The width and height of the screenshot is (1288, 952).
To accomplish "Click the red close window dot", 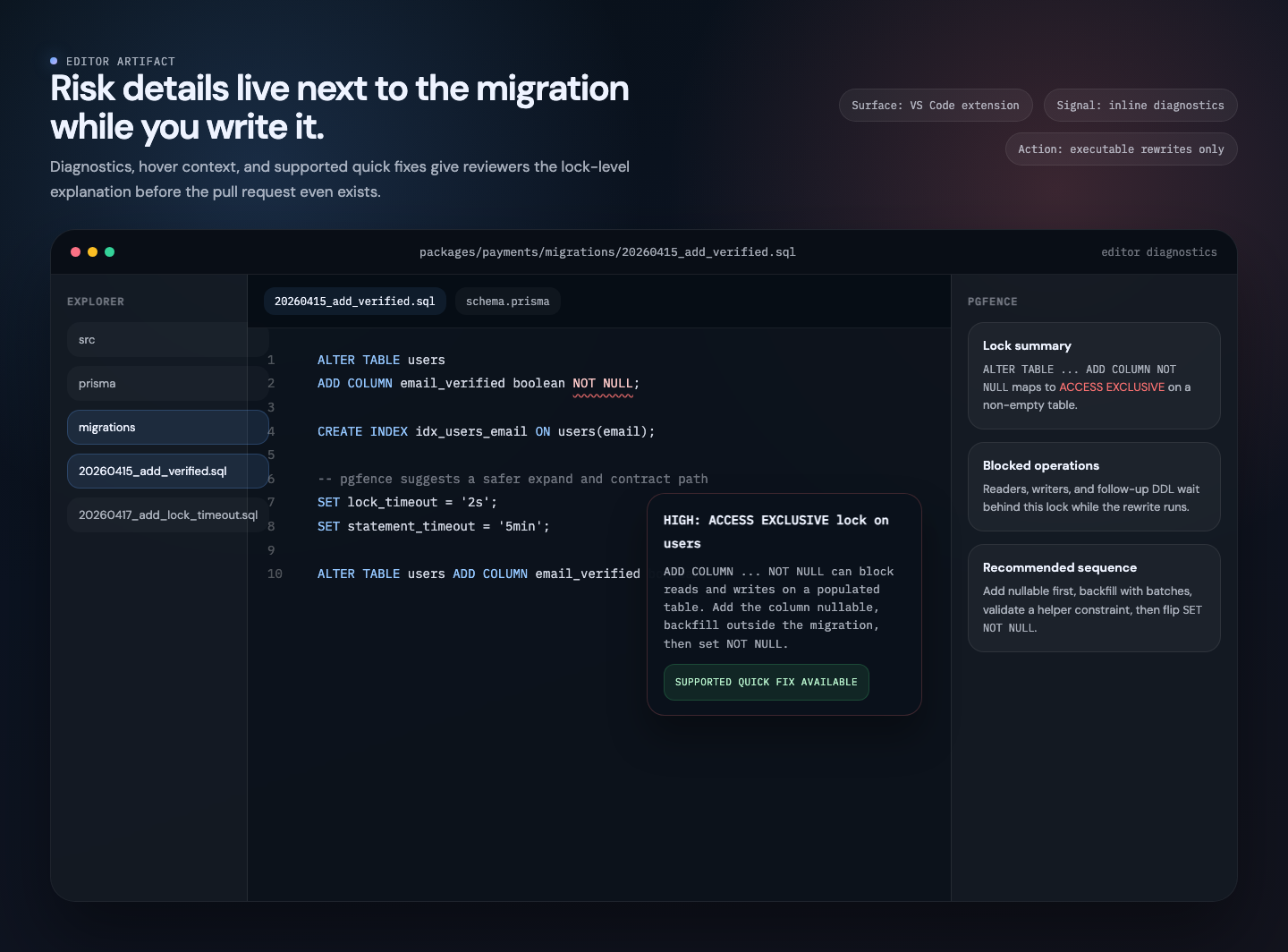I will (76, 252).
